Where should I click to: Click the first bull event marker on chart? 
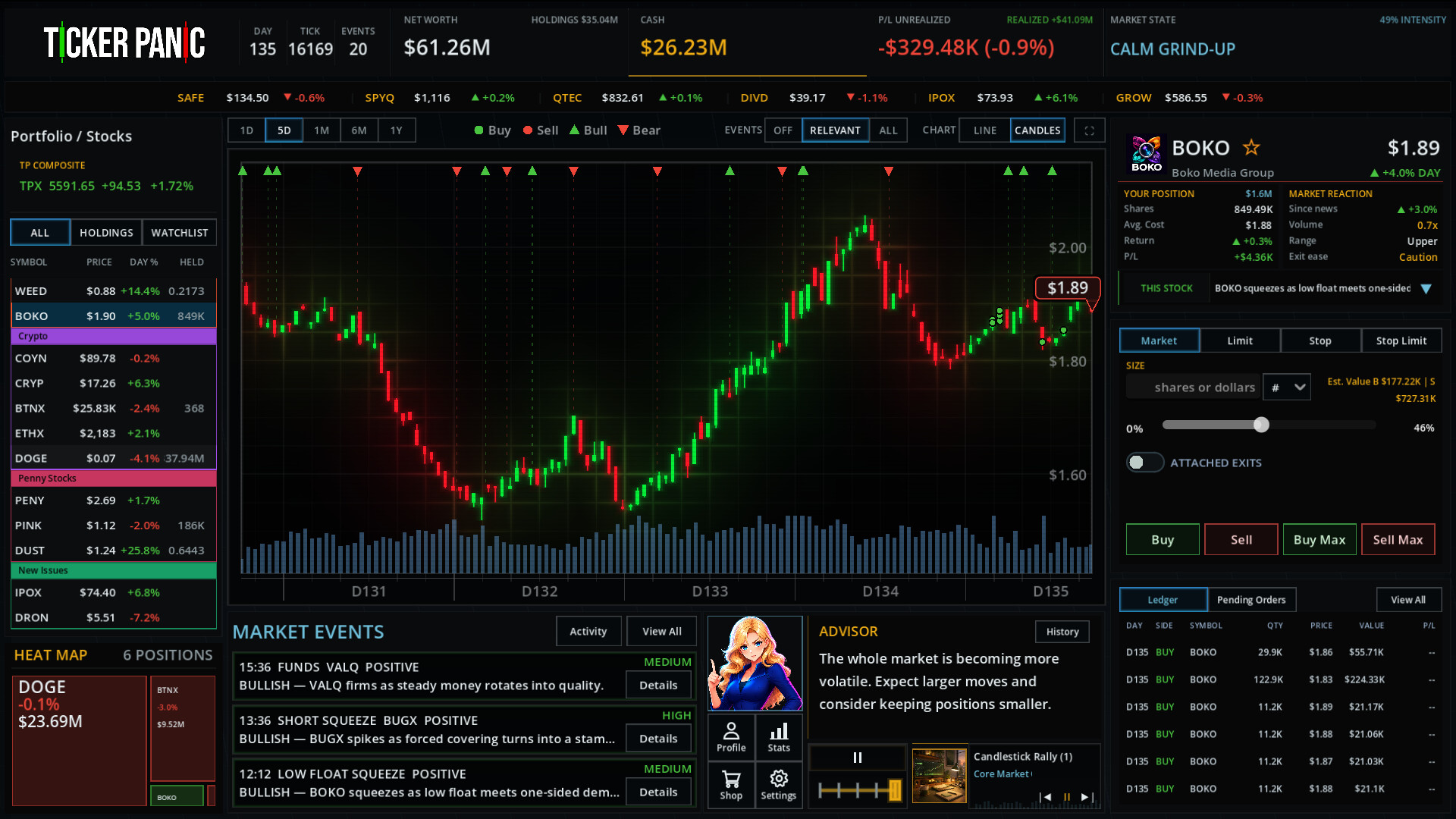pos(243,171)
